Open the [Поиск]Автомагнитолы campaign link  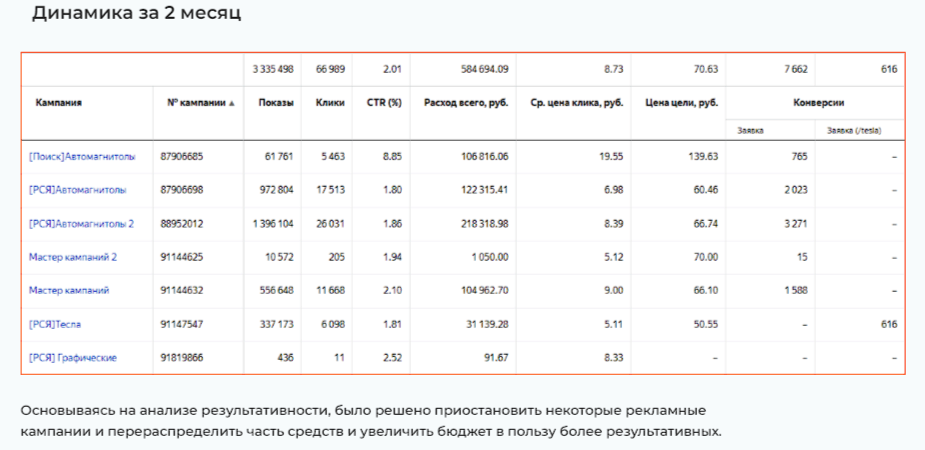point(82,157)
